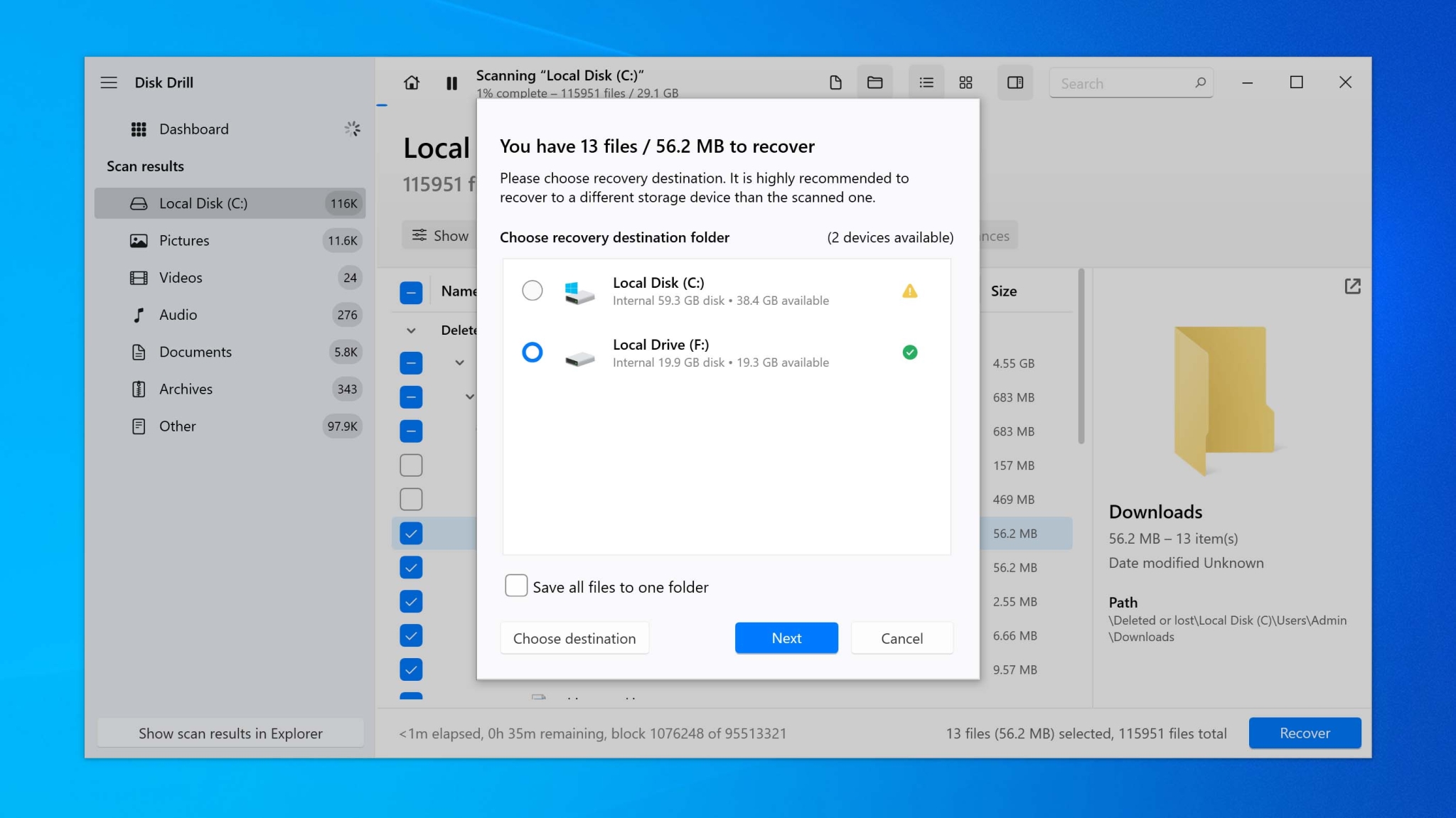Collapse the select-all checkbox column header group
Image resolution: width=1456 pixels, height=818 pixels.
pyautogui.click(x=411, y=291)
